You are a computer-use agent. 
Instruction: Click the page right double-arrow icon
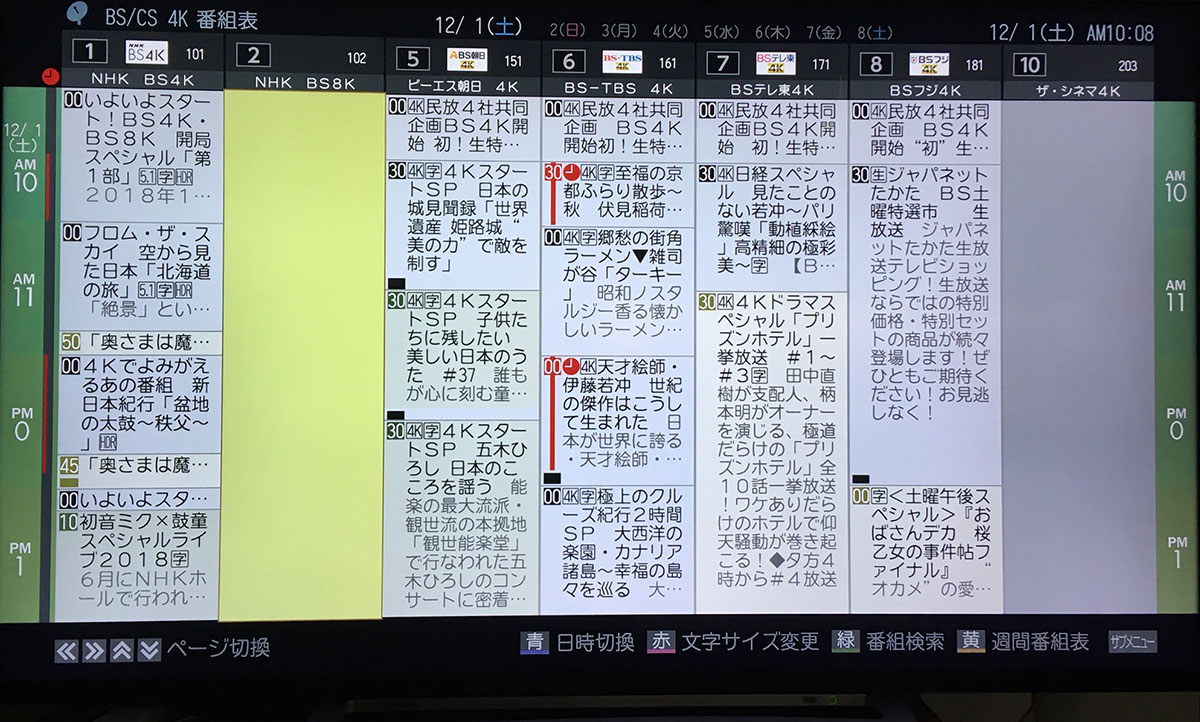pyautogui.click(x=94, y=650)
